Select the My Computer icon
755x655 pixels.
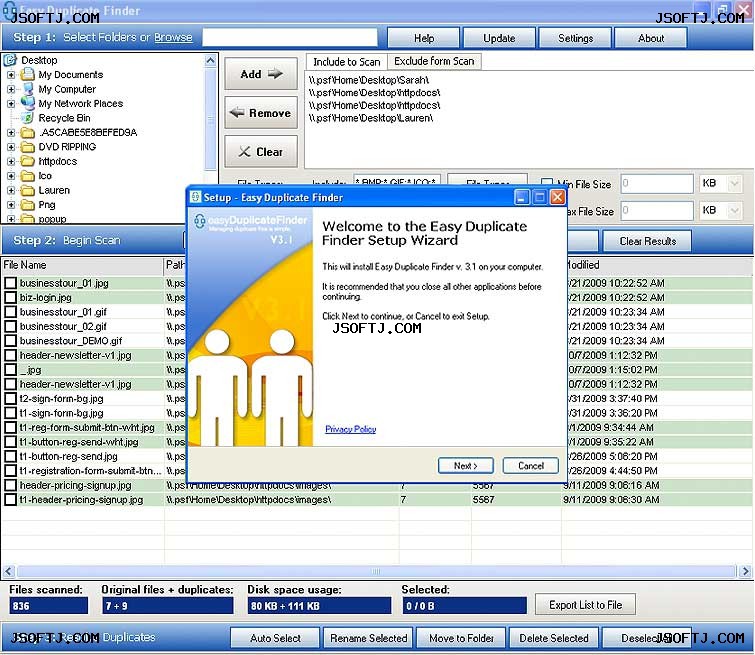click(x=28, y=89)
